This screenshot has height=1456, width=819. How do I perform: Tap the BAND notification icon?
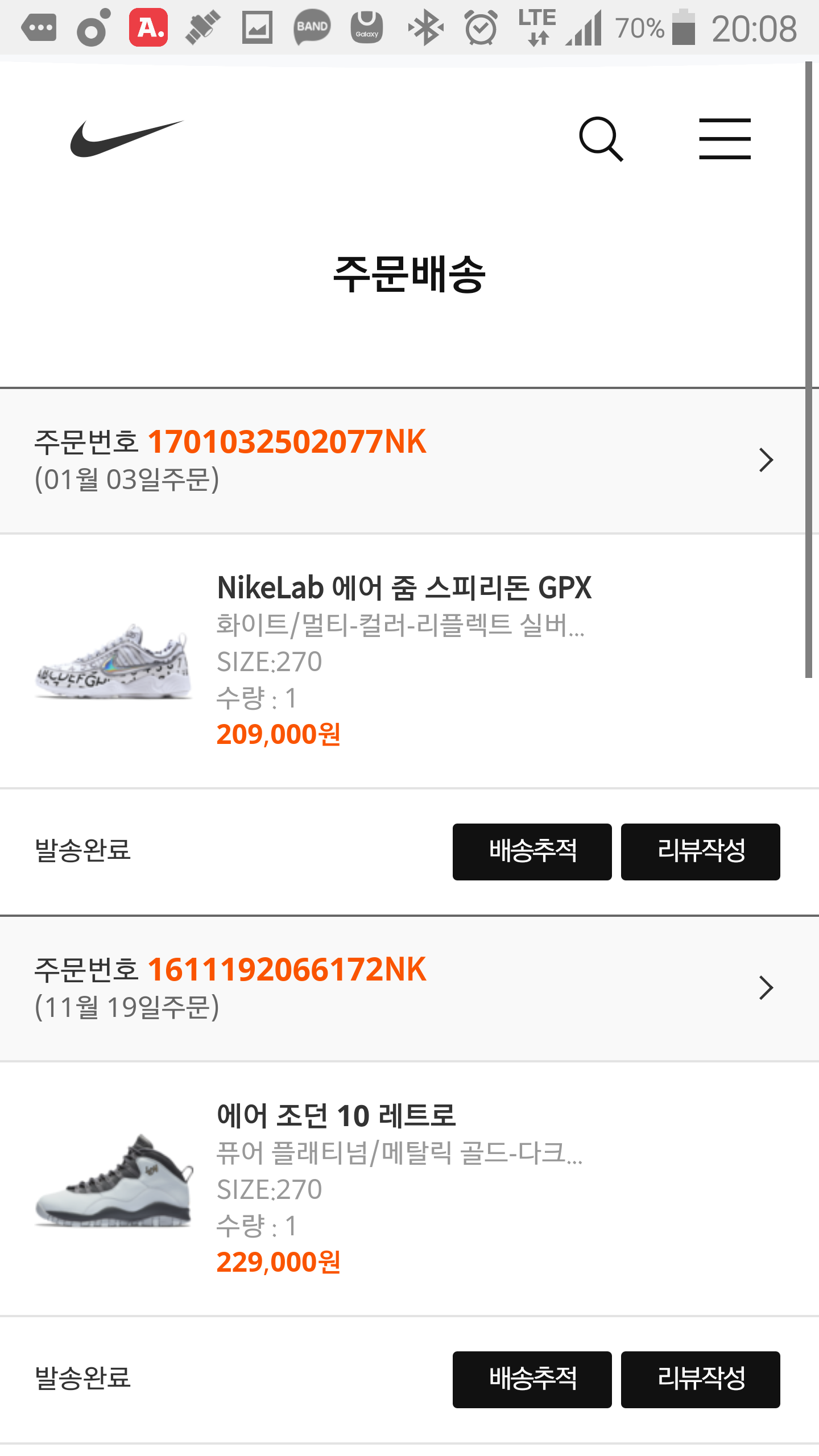[x=312, y=27]
